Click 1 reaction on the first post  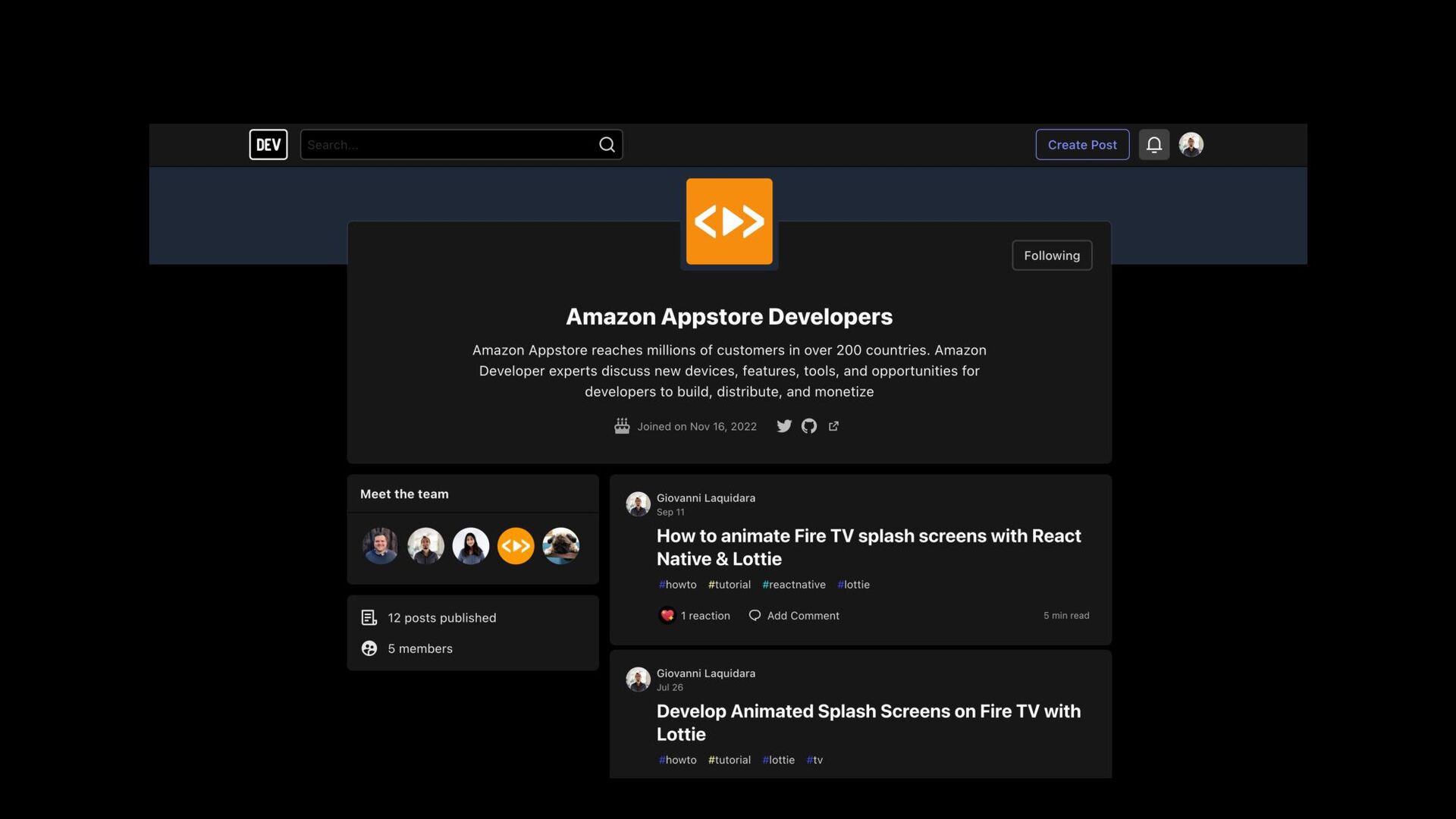tap(705, 616)
